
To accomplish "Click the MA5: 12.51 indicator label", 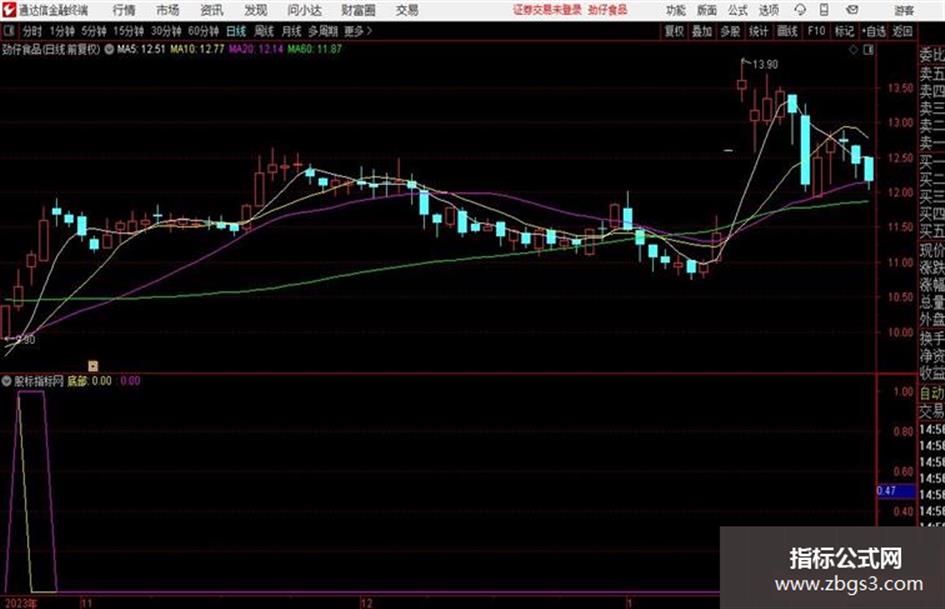I will (x=141, y=49).
